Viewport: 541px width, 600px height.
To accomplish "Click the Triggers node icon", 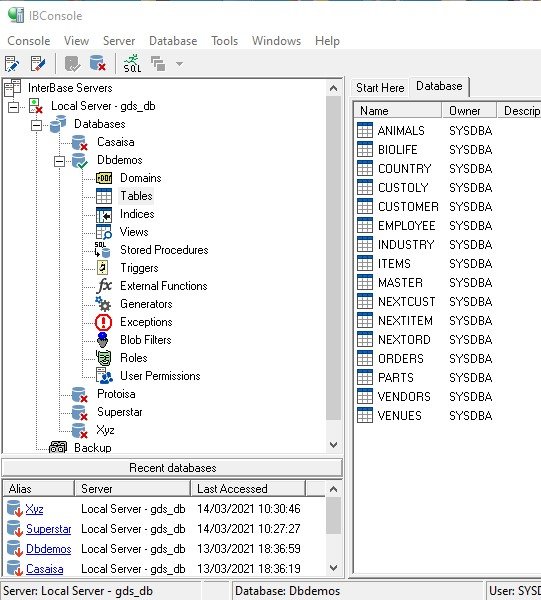I will click(x=103, y=268).
